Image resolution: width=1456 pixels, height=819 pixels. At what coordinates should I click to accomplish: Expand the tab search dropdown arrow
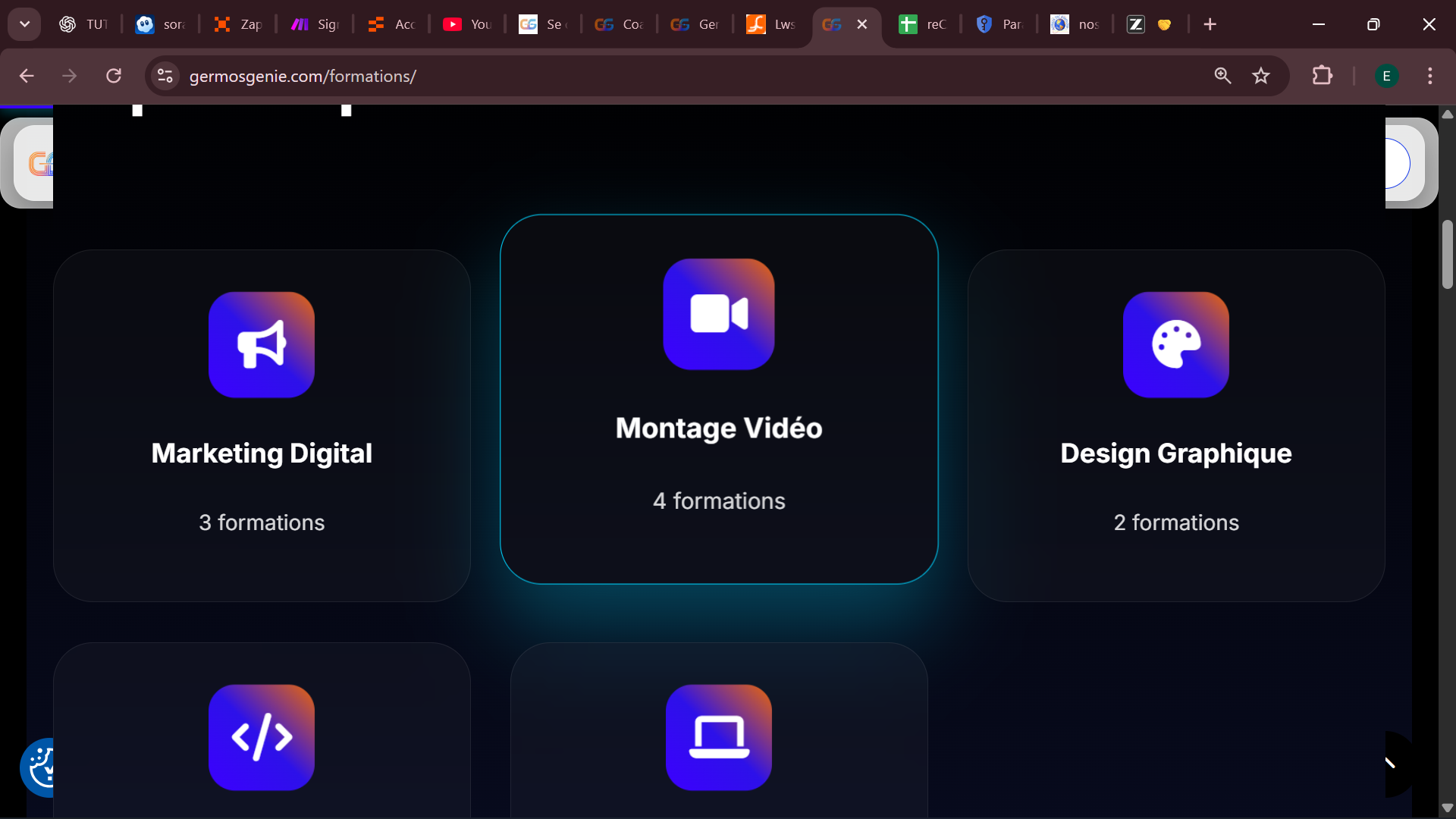[x=24, y=24]
